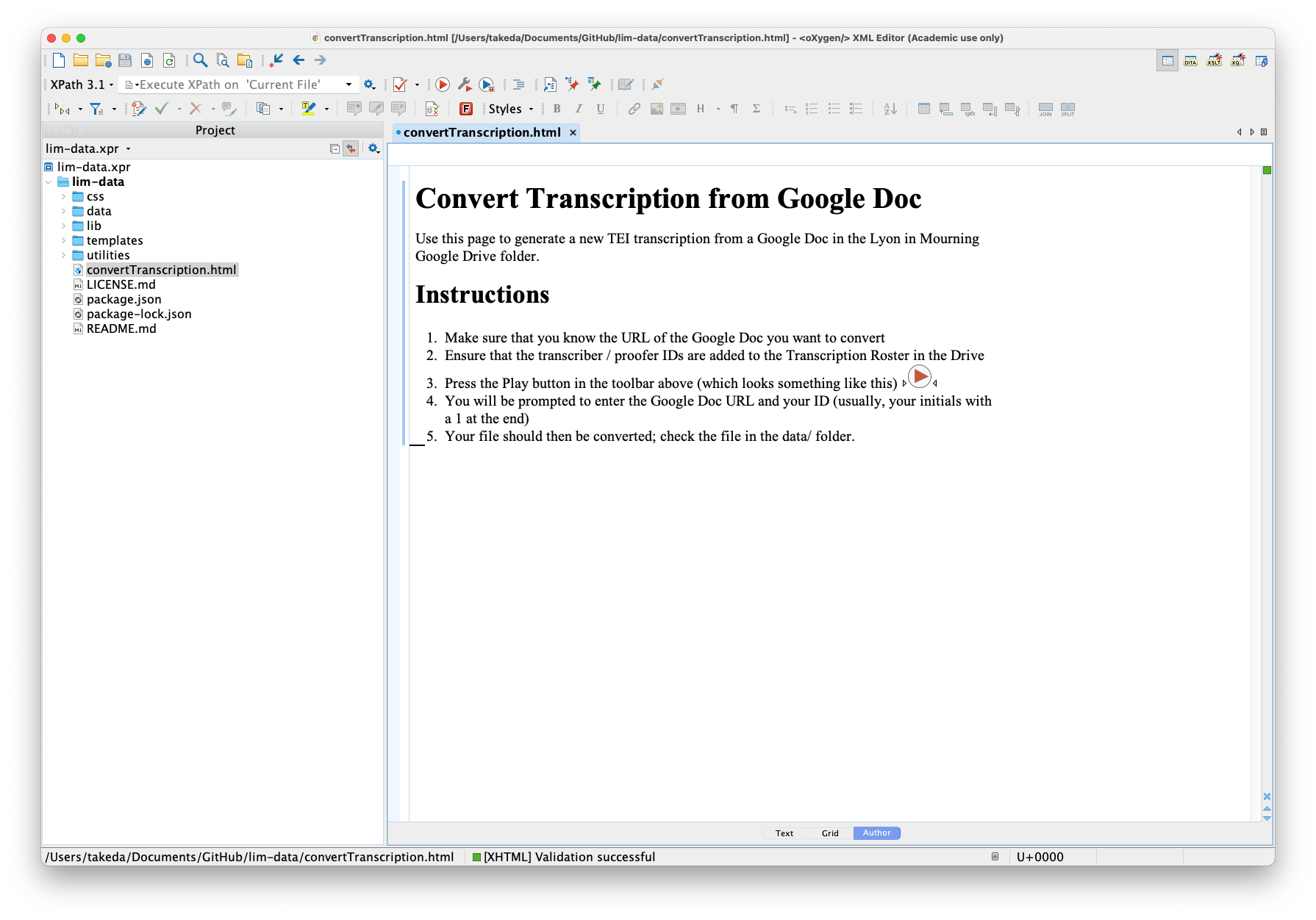Open the Execute XPath on dropdown
This screenshot has width=1316, height=920.
click(348, 84)
